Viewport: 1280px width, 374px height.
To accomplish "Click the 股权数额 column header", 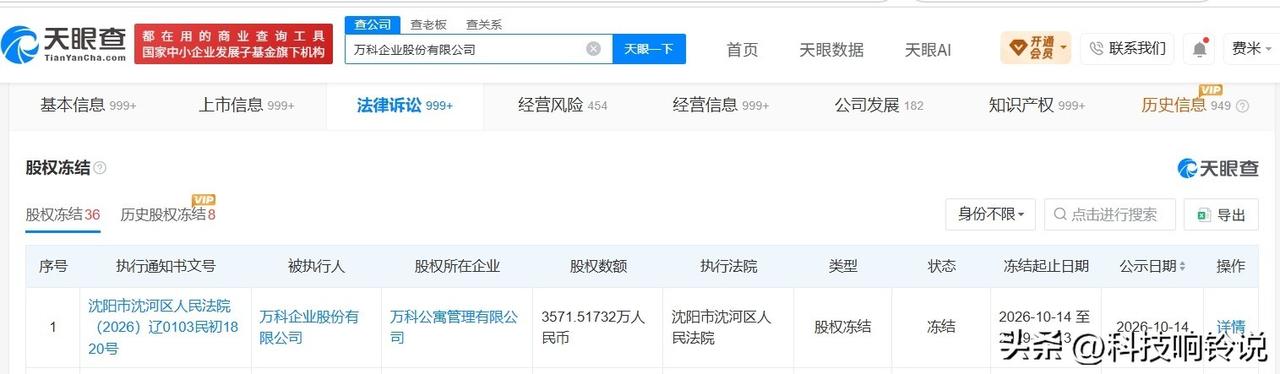I will (x=598, y=267).
